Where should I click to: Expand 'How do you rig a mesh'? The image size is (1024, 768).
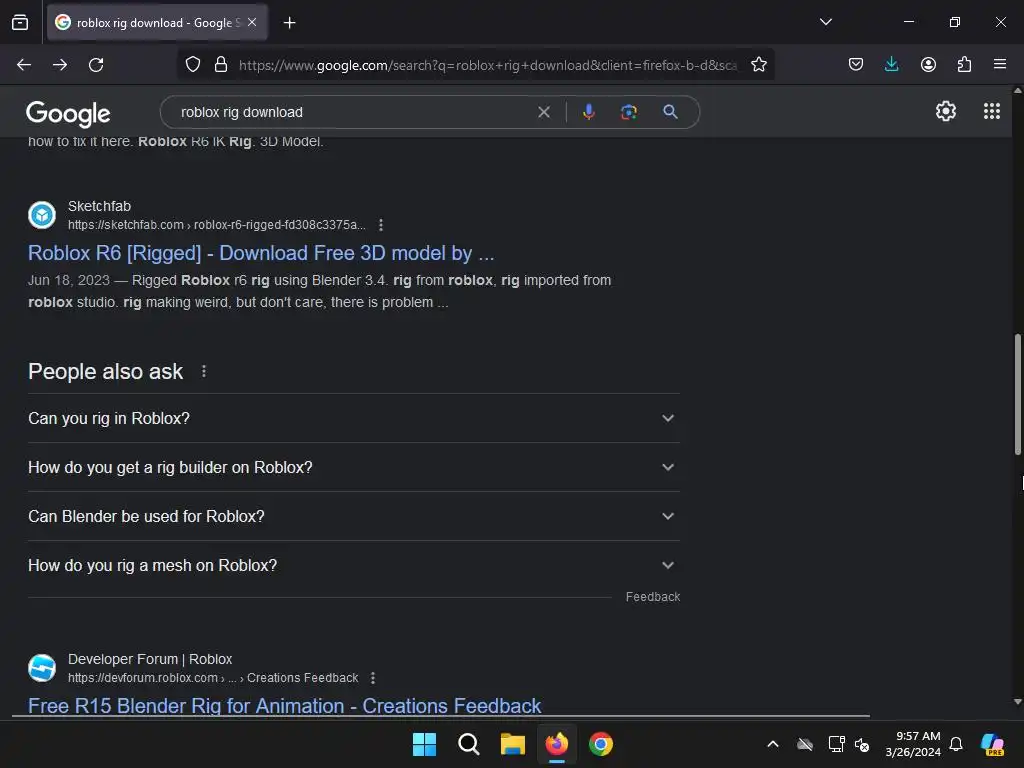point(353,565)
